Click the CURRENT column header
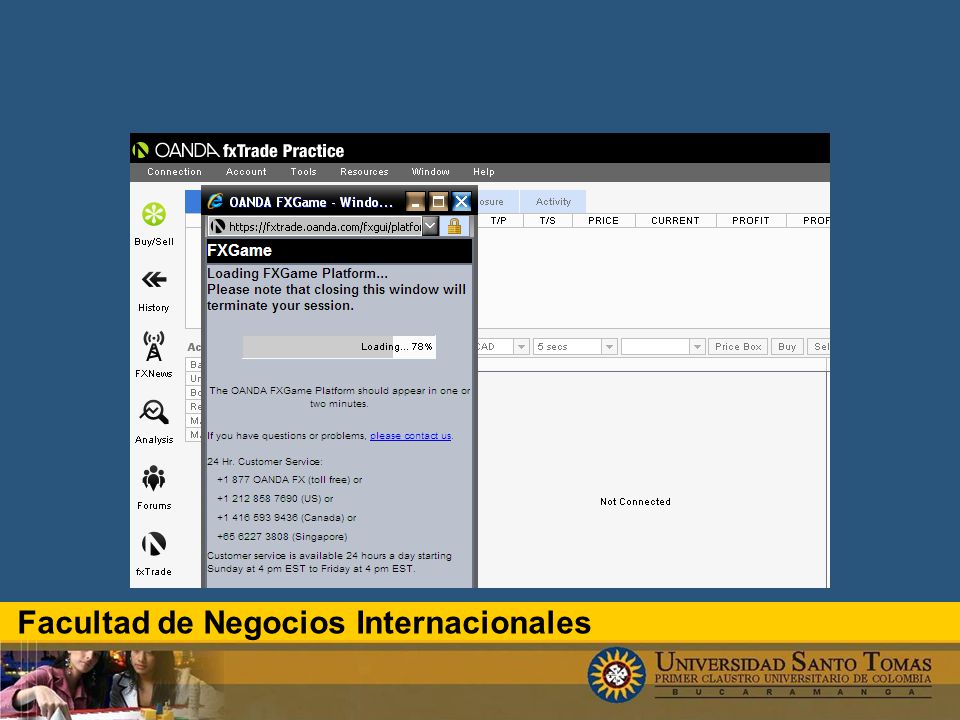 click(x=675, y=220)
